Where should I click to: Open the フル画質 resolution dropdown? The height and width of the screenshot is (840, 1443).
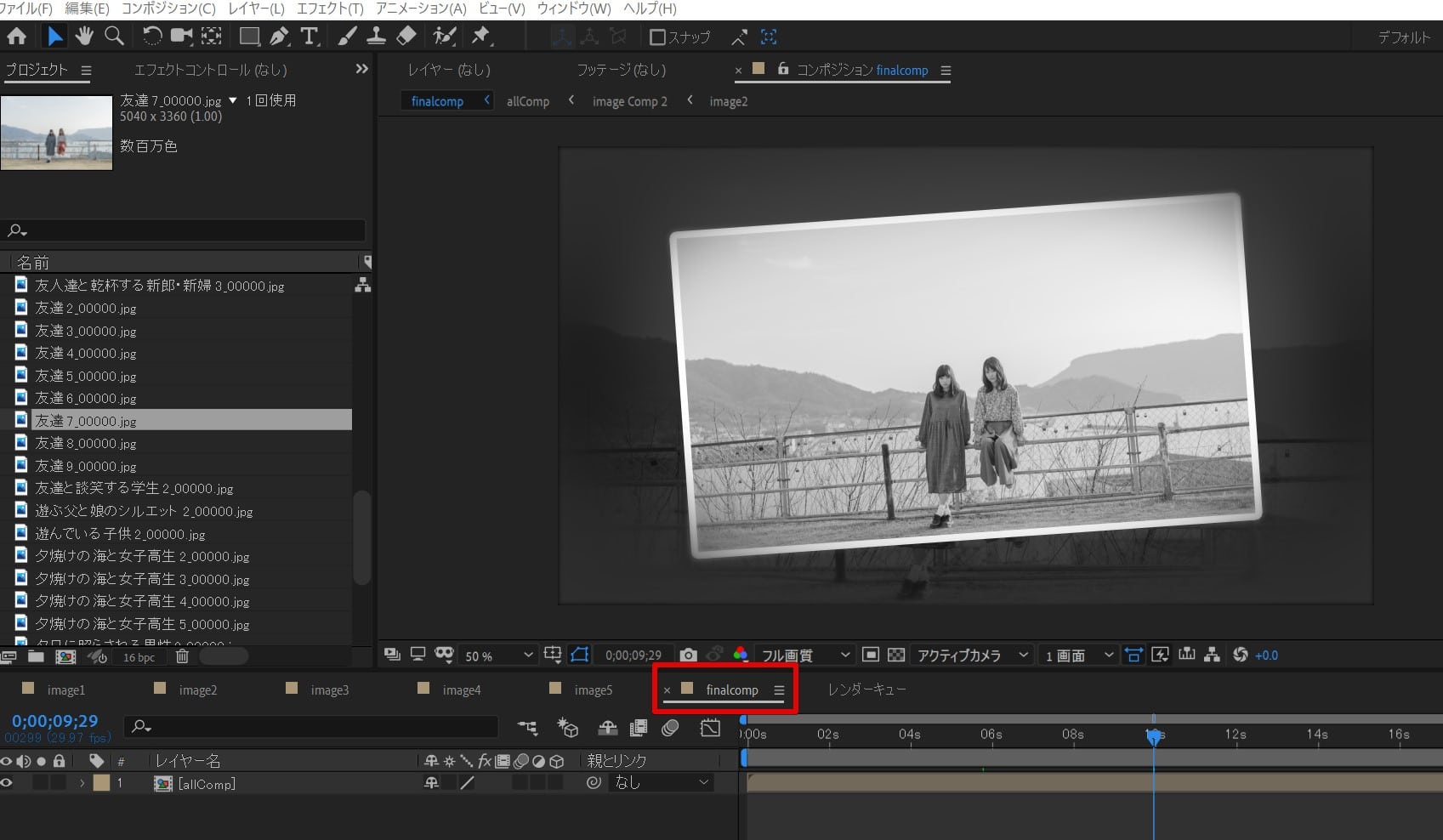[805, 656]
